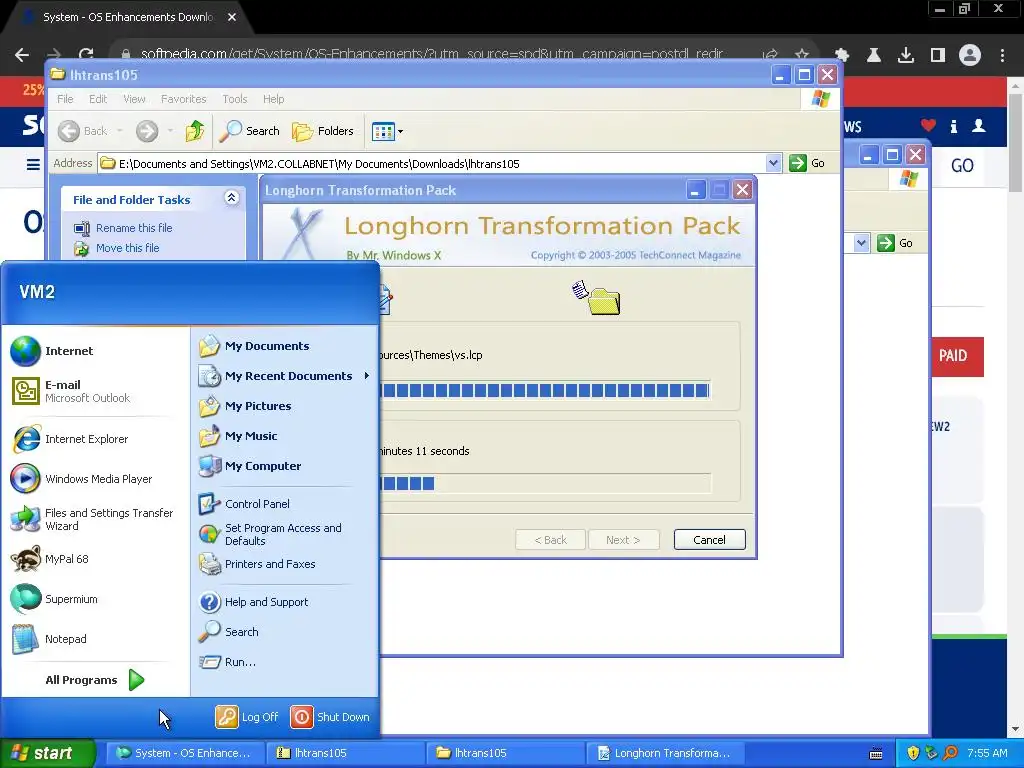Expand My Recent Documents submenu
Screen dimensions: 1024x768
coord(284,376)
